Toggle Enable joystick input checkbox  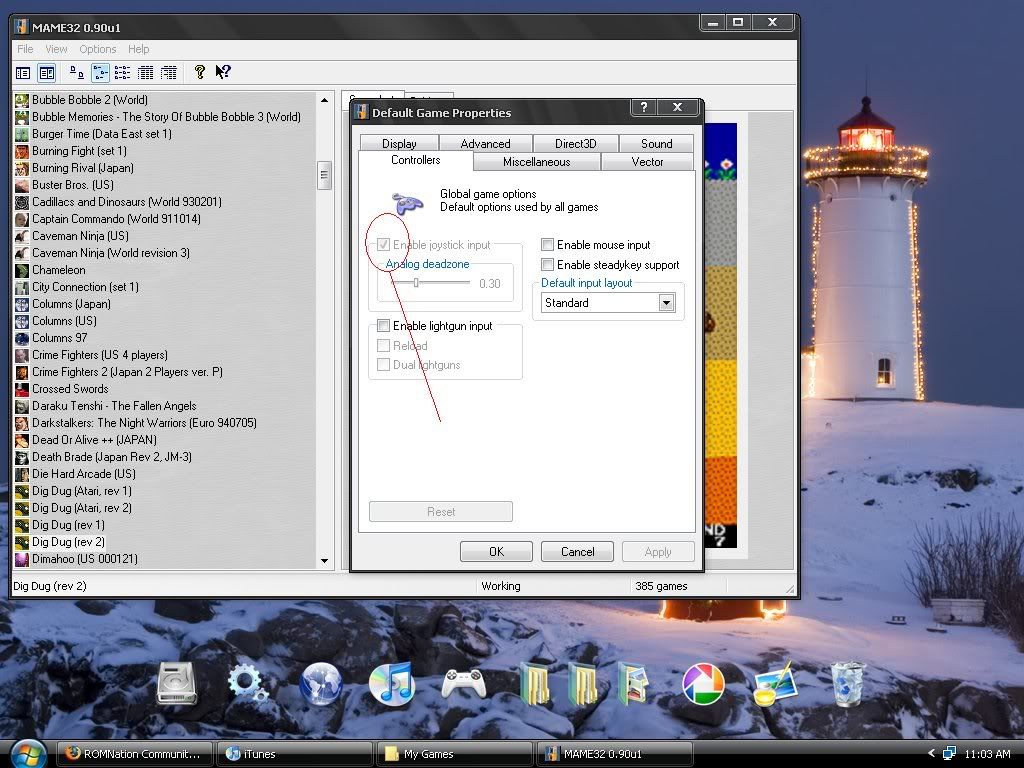383,245
